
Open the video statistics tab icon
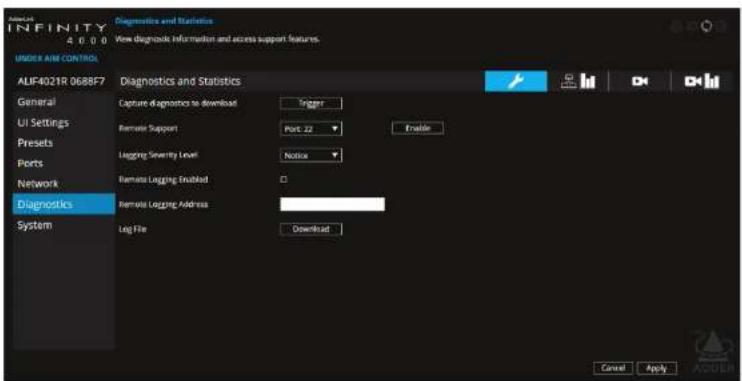[702, 81]
